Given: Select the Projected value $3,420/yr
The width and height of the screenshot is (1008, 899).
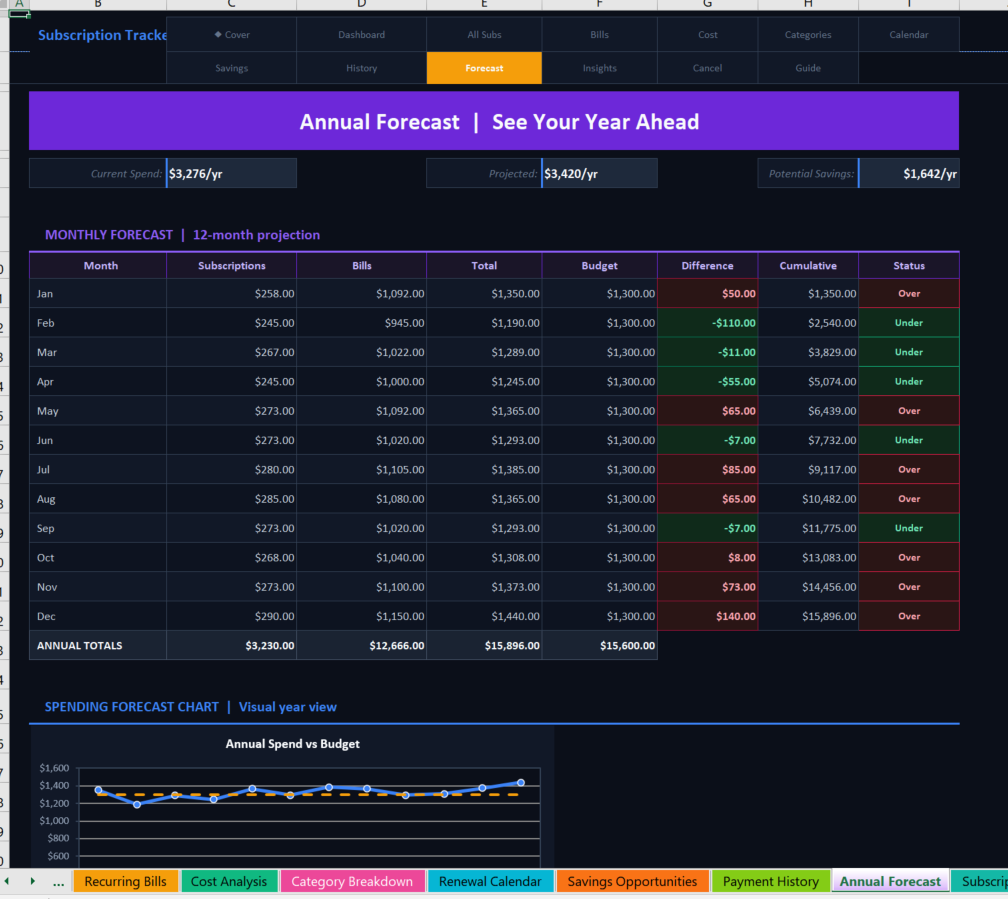Looking at the screenshot, I should coord(599,174).
